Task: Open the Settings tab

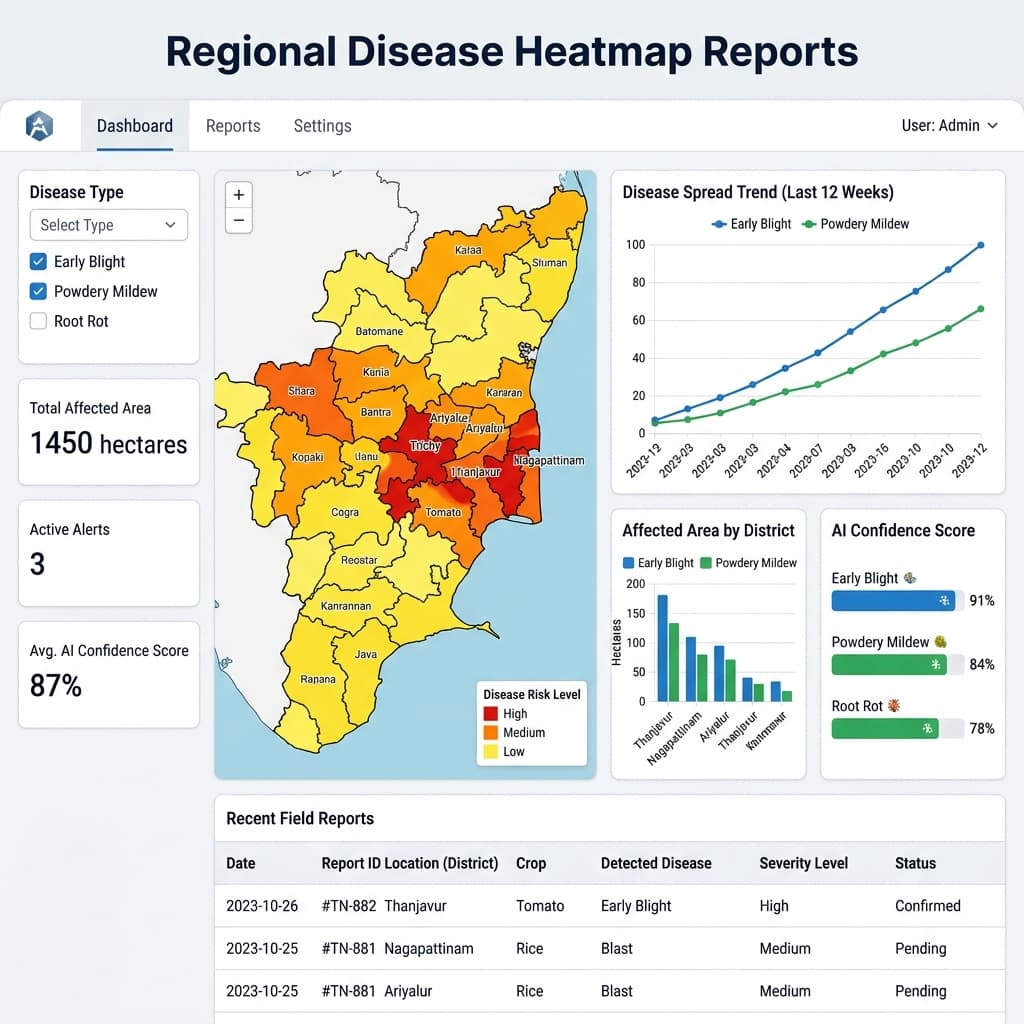Action: click(323, 125)
